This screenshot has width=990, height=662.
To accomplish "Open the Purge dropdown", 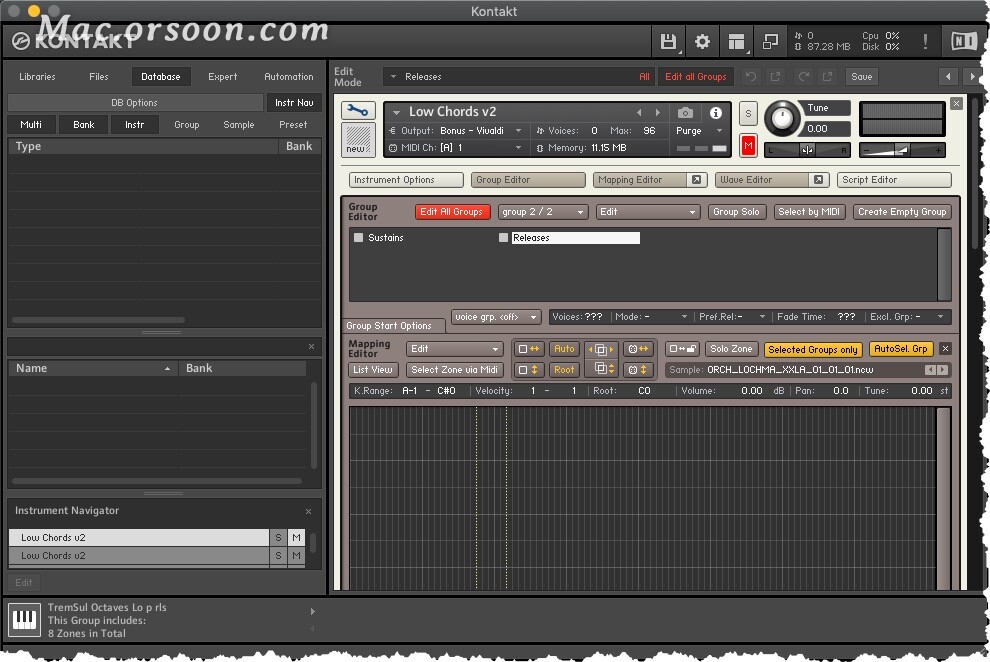I will [700, 131].
